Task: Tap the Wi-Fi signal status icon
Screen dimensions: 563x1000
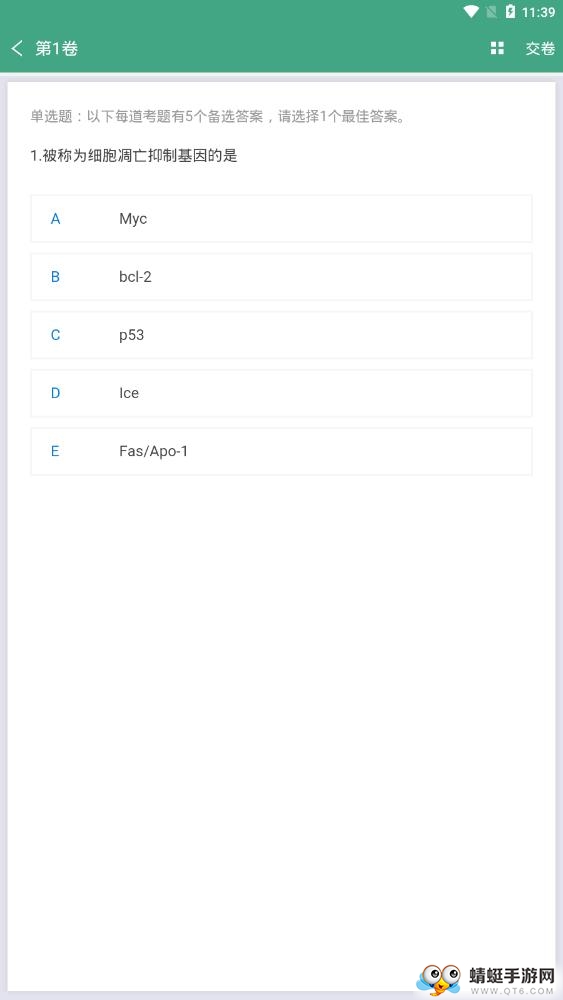Action: [x=471, y=12]
